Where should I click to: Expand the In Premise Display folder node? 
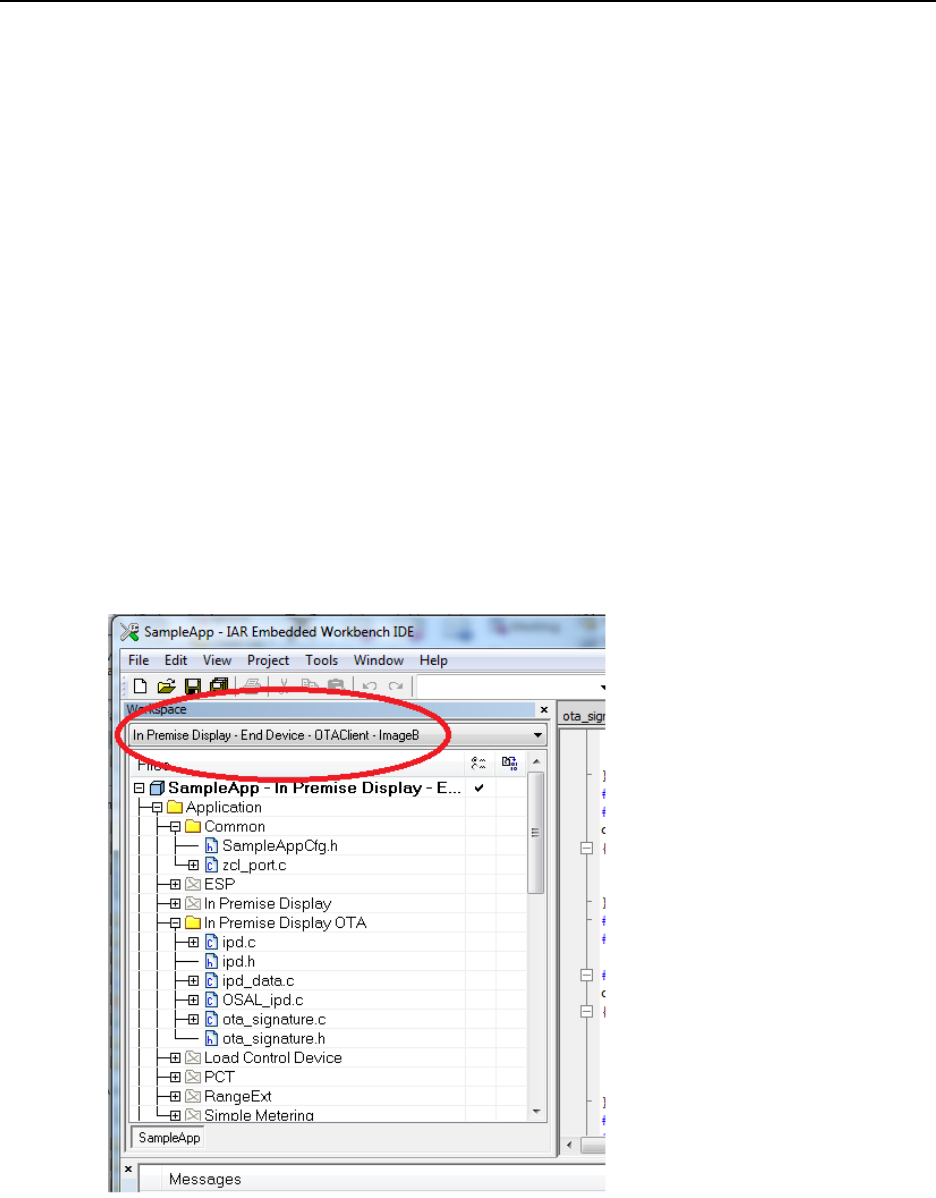point(175,903)
